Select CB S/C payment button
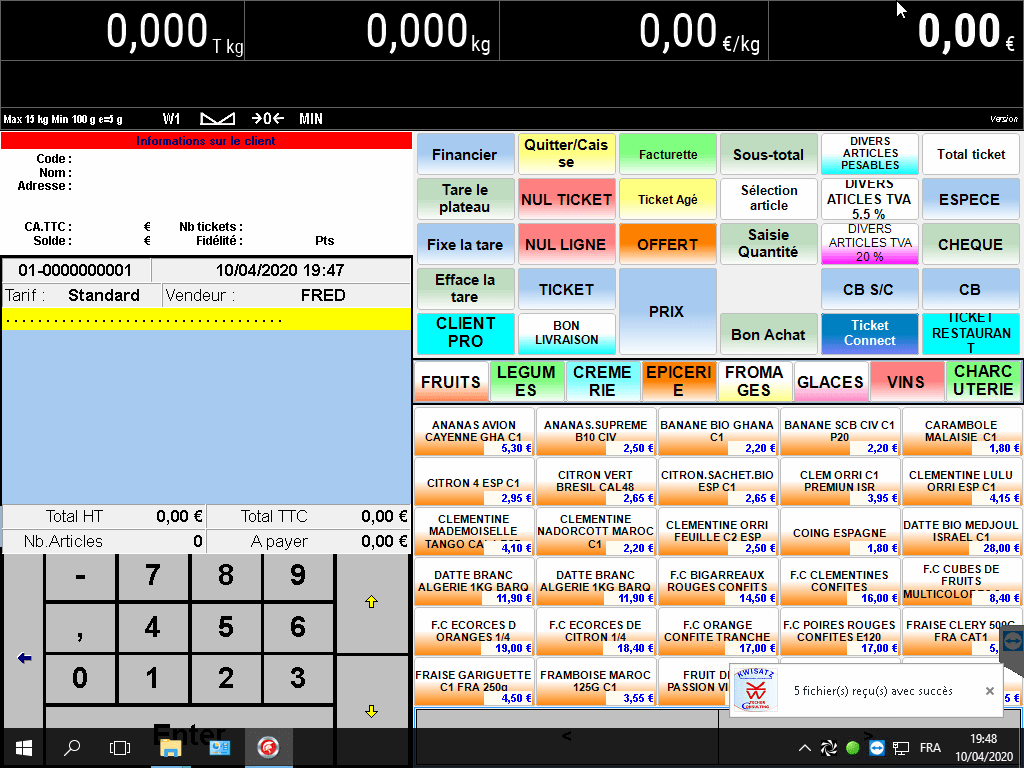This screenshot has width=1024, height=768. [869, 289]
